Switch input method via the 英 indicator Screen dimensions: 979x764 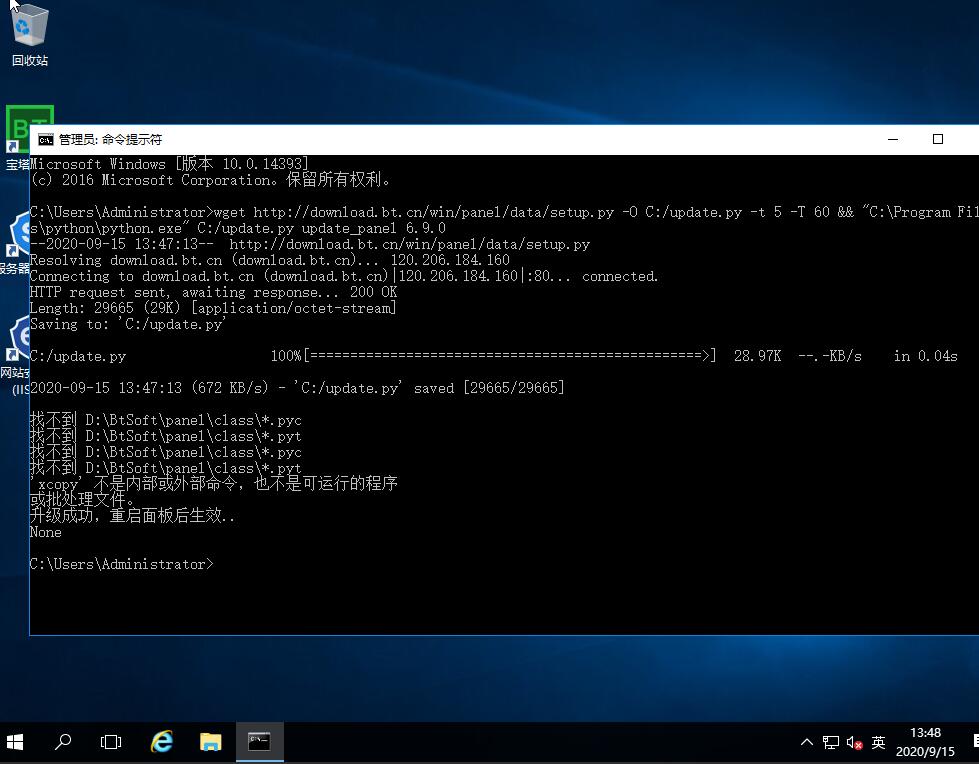click(x=878, y=742)
